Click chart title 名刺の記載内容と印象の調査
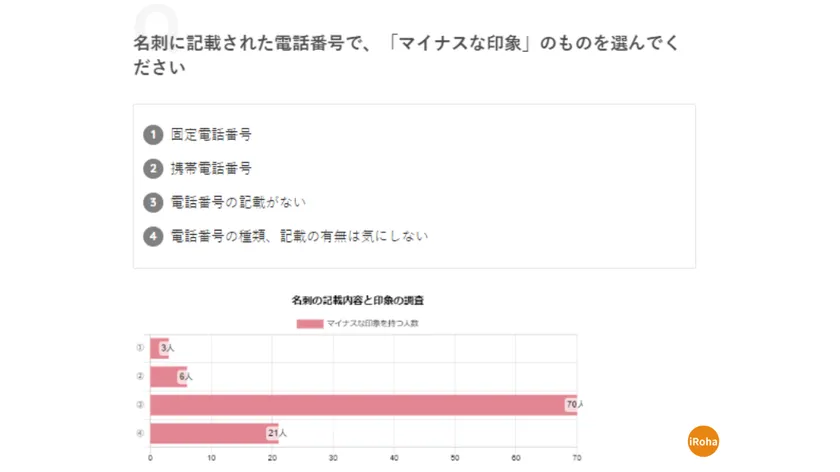Image resolution: width=840 pixels, height=472 pixels. click(x=358, y=300)
